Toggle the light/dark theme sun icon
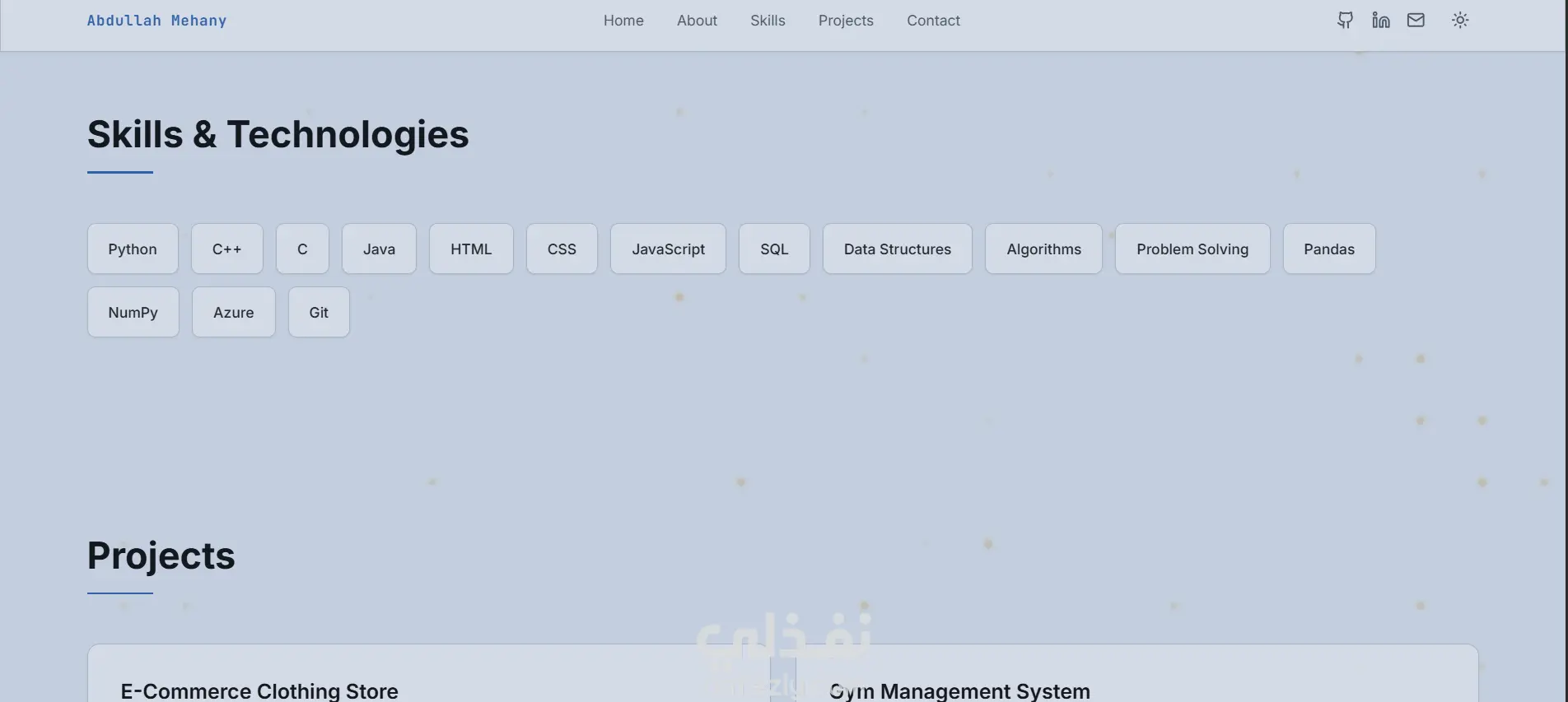This screenshot has width=1568, height=702. (x=1460, y=21)
